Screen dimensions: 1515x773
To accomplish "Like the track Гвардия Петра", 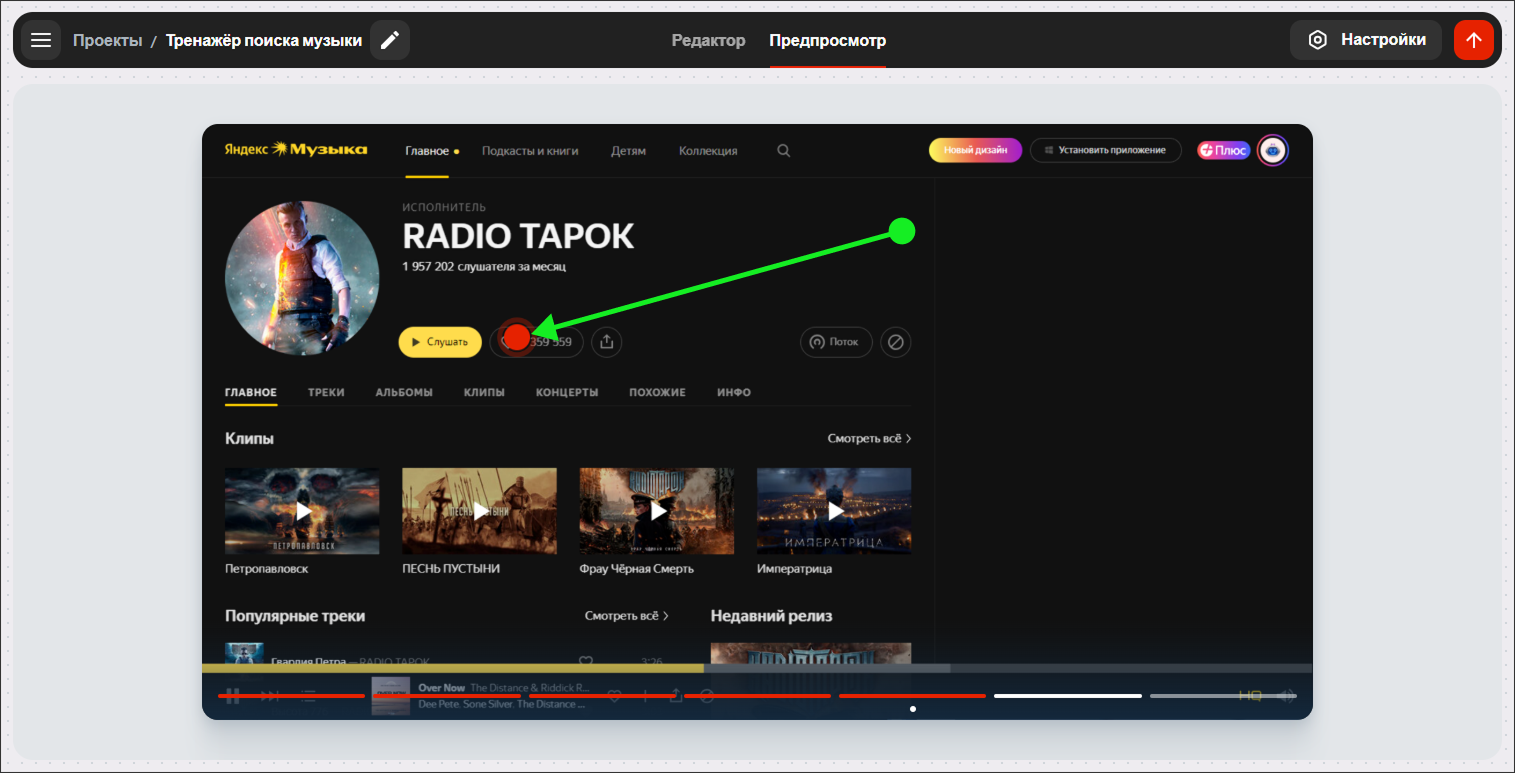I will (585, 662).
